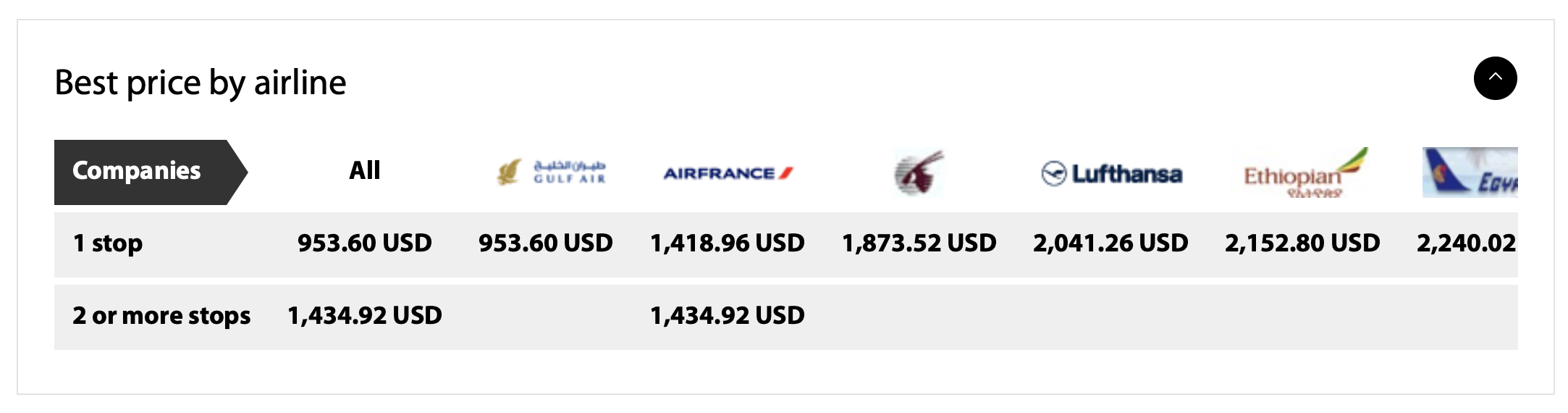Select the Lufthansa logo column

(1111, 174)
